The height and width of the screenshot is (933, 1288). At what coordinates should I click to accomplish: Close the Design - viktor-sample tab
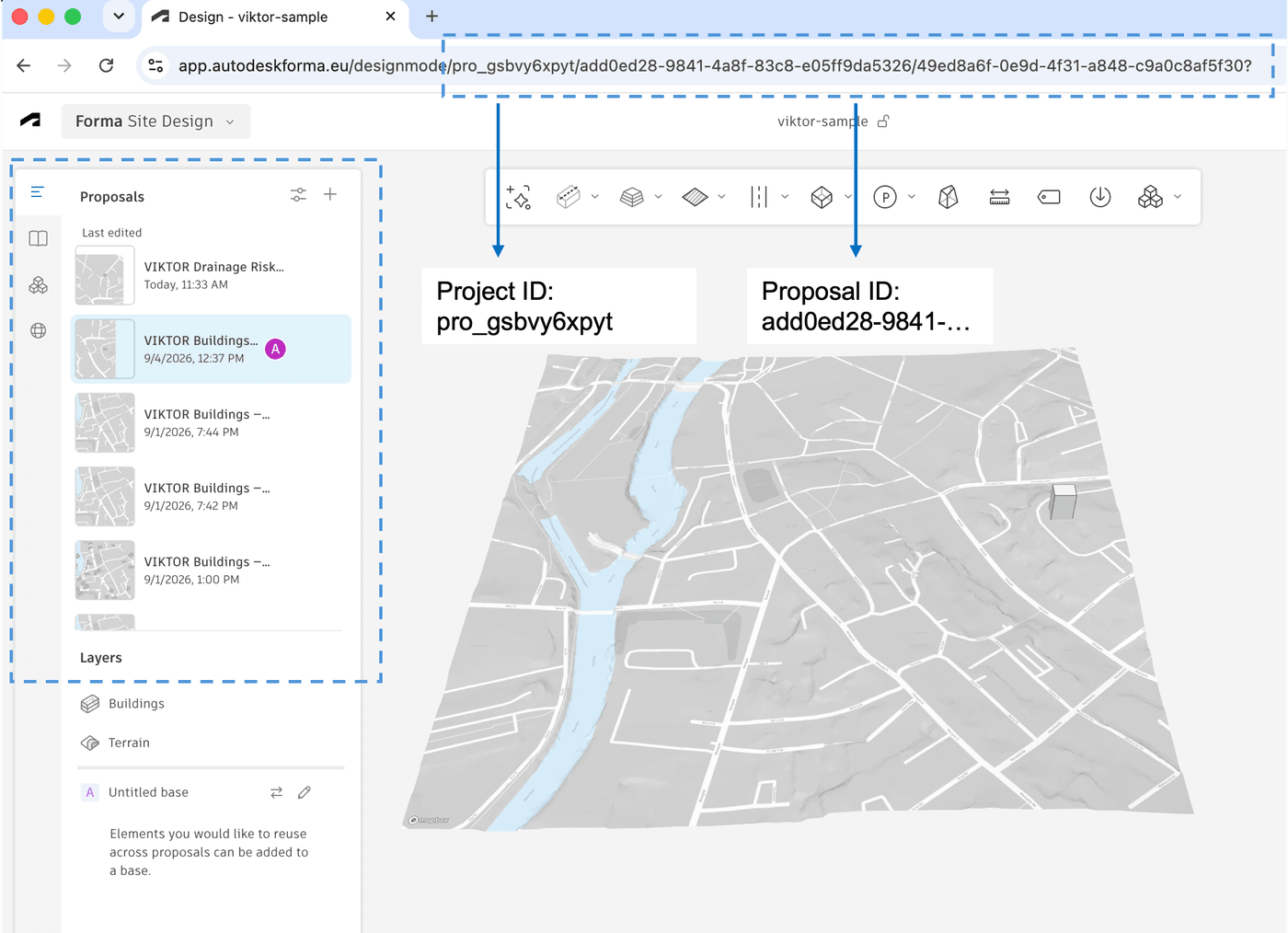[x=390, y=17]
